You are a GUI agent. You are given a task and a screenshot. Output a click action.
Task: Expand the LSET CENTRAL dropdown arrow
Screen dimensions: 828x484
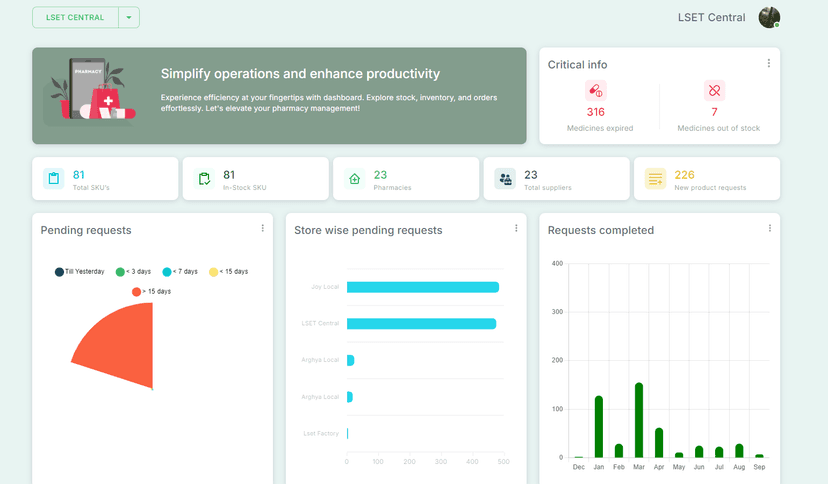pyautogui.click(x=129, y=17)
